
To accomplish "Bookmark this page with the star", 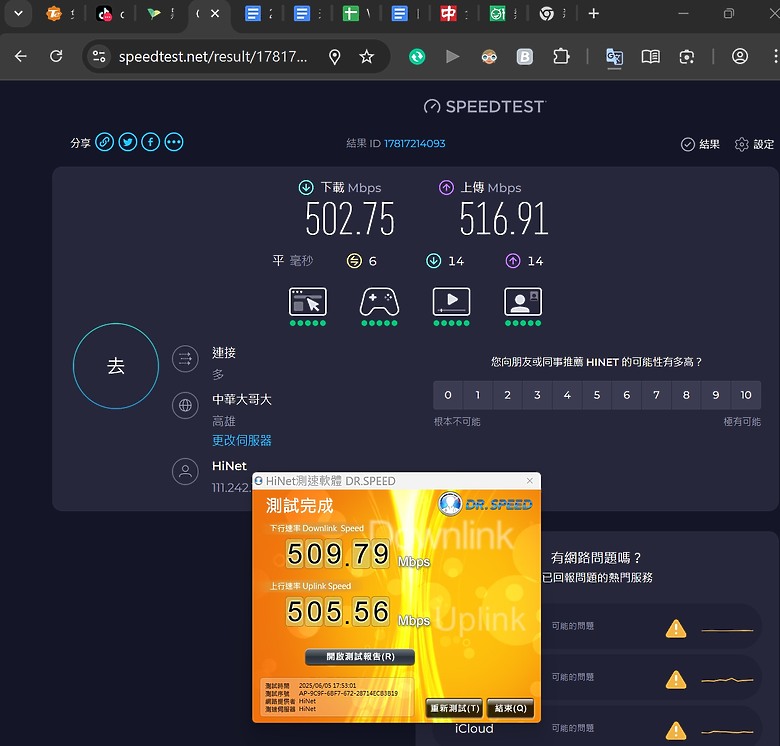I will (367, 57).
